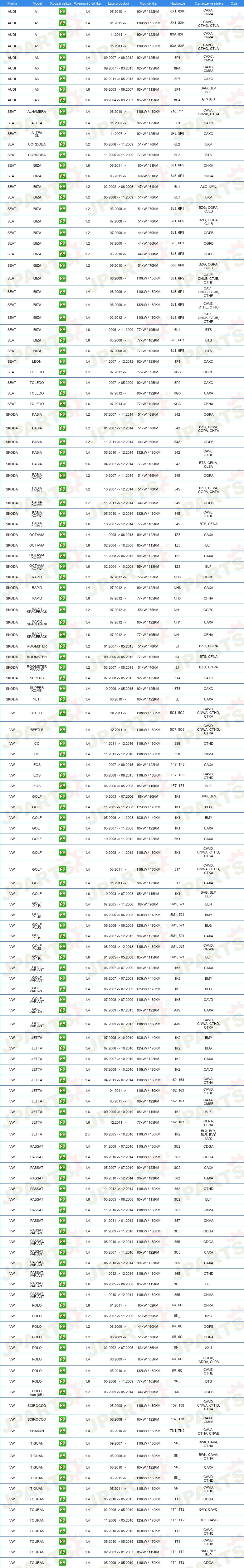Click the fuel icon in Skoda Yeti row
The width and height of the screenshot is (244, 1568).
point(63,699)
